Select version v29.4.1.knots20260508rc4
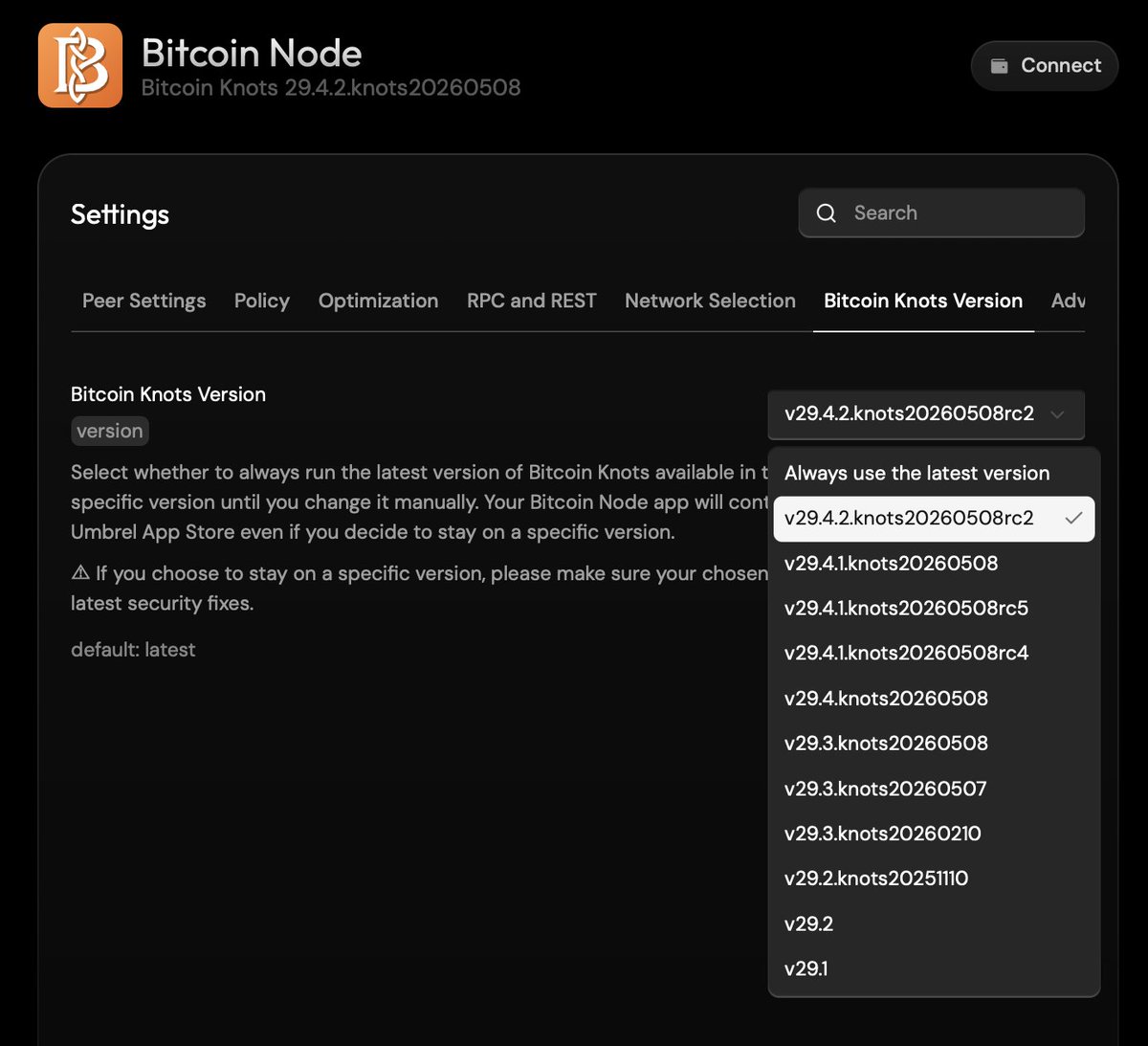The image size is (1148, 1046). [934, 654]
